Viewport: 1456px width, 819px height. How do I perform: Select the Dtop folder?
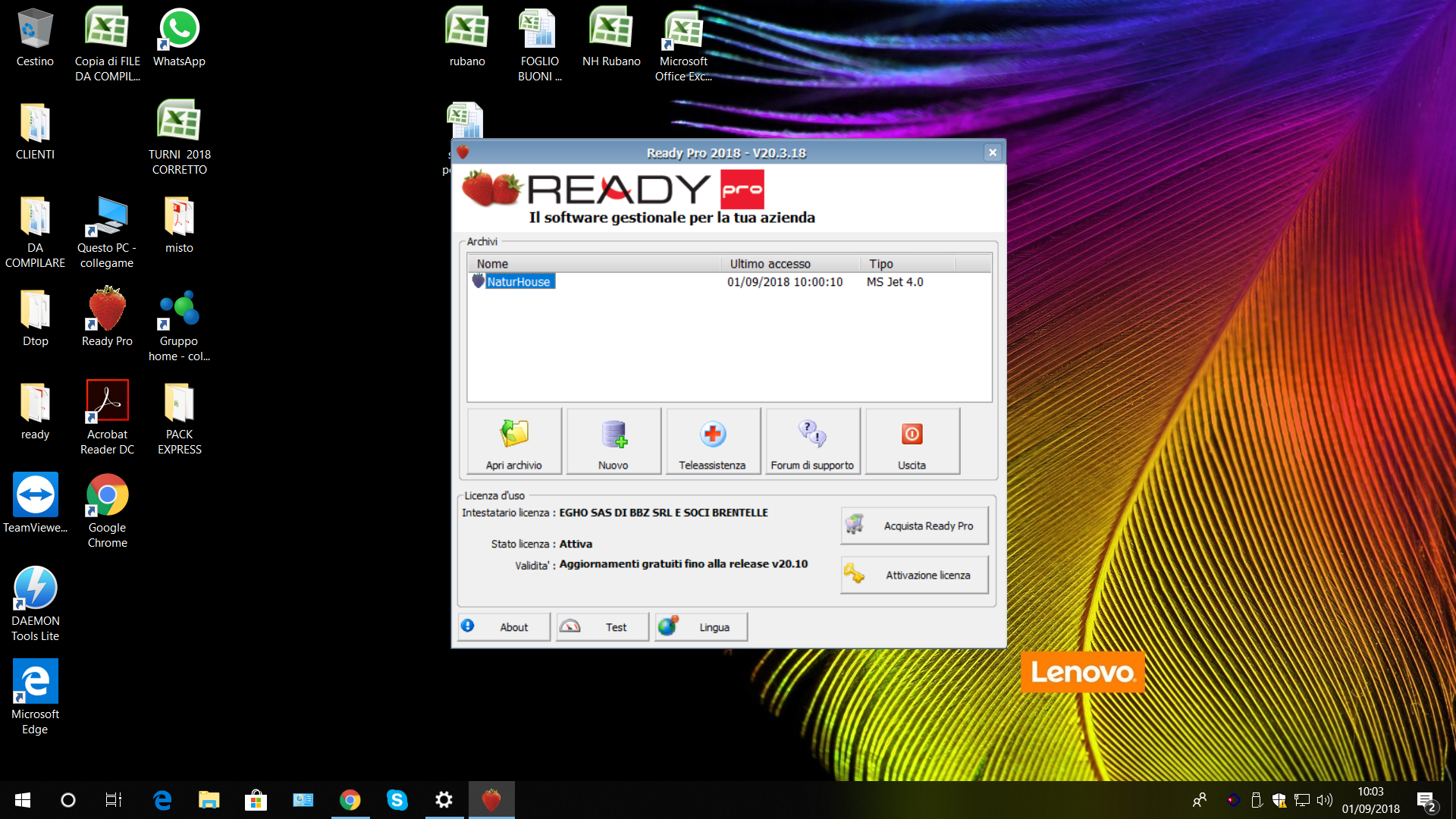coord(35,318)
